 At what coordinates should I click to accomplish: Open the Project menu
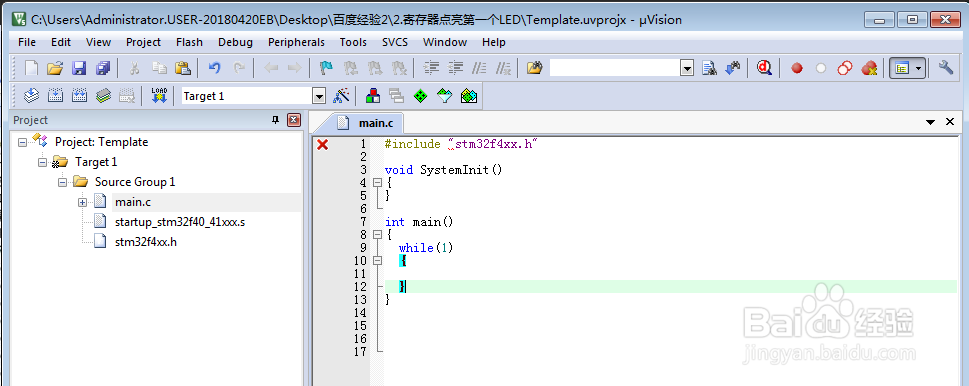click(x=143, y=42)
